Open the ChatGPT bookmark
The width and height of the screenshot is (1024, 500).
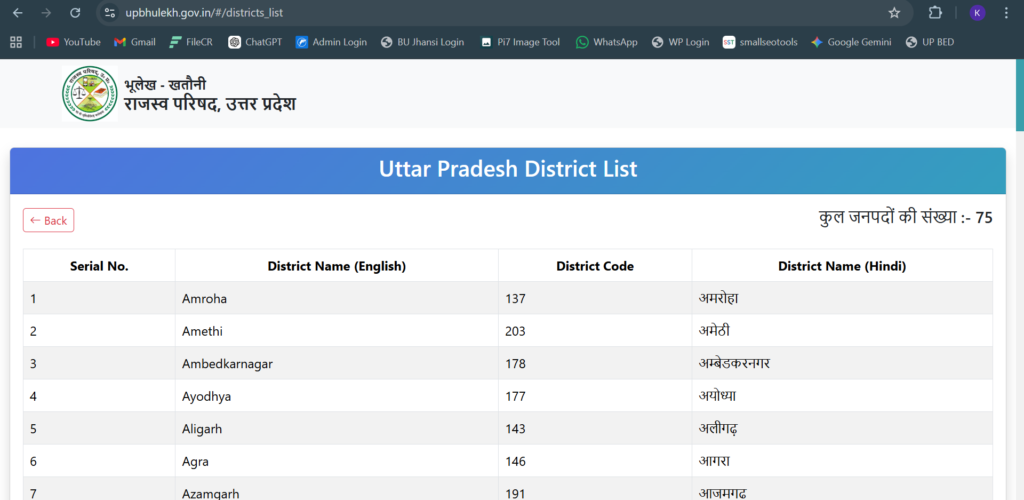tap(255, 42)
